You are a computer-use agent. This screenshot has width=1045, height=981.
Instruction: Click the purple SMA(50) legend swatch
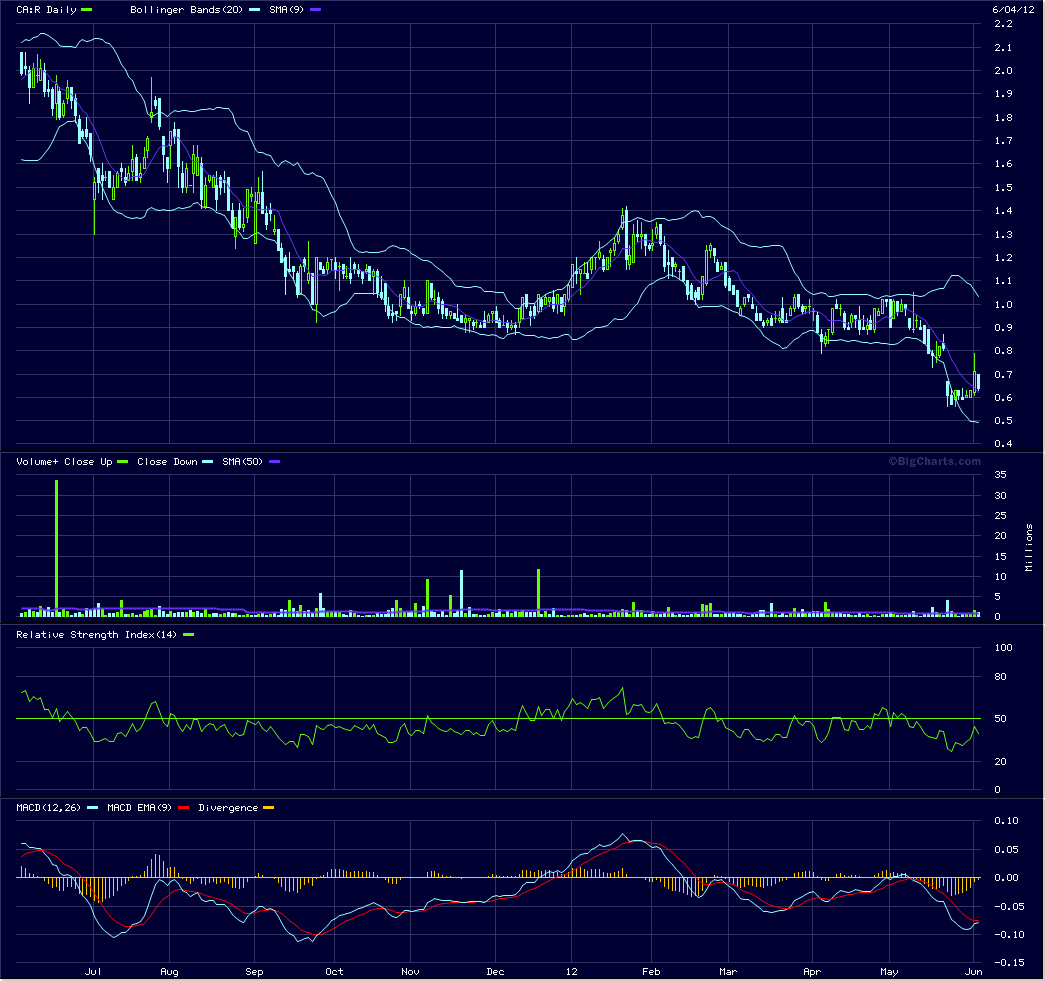tap(275, 462)
